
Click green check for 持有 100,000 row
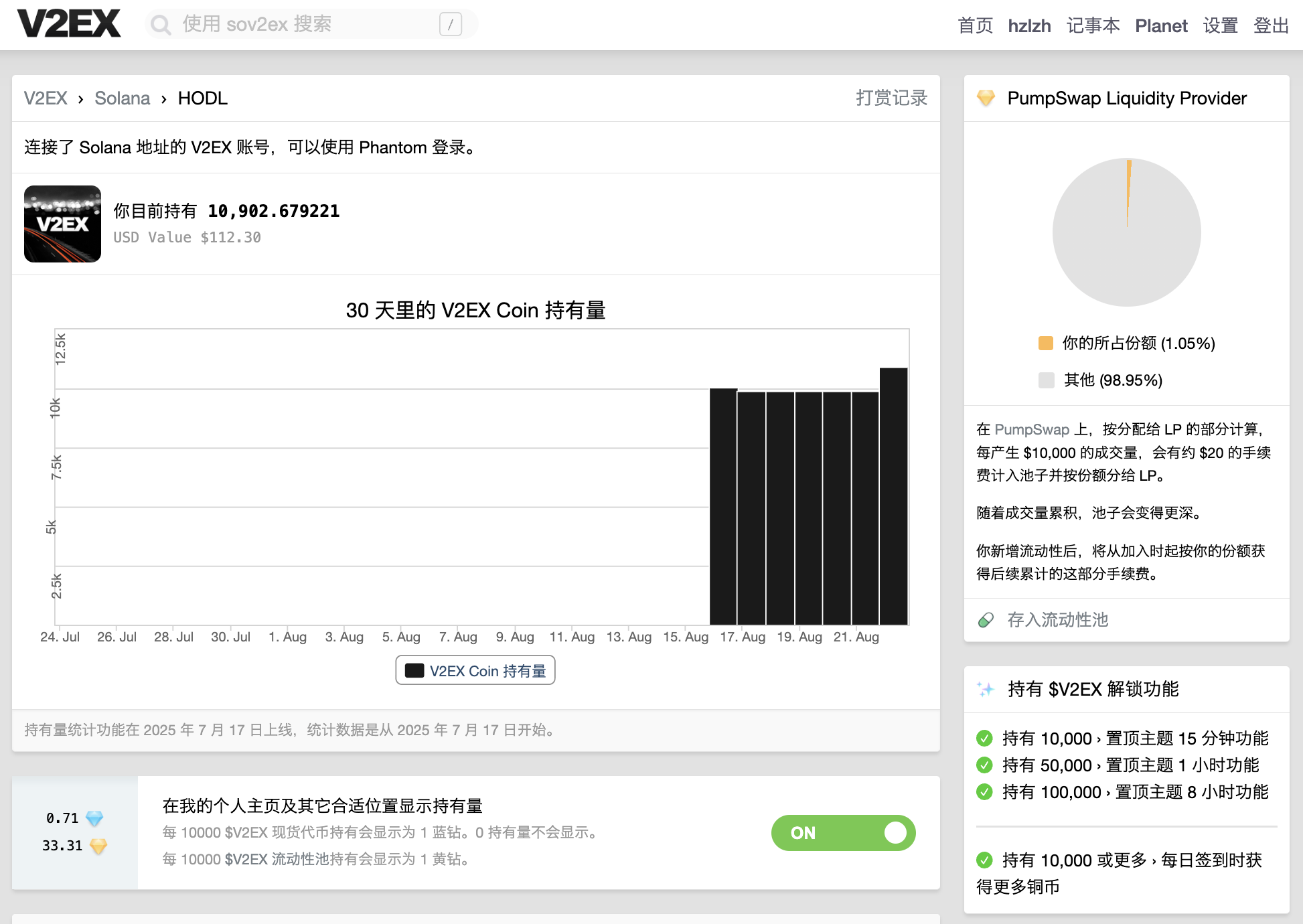984,792
